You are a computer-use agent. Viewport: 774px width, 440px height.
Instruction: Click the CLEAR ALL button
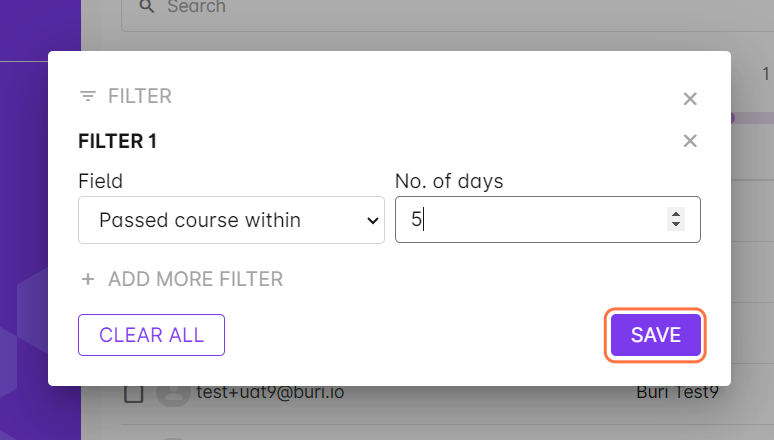tap(151, 335)
